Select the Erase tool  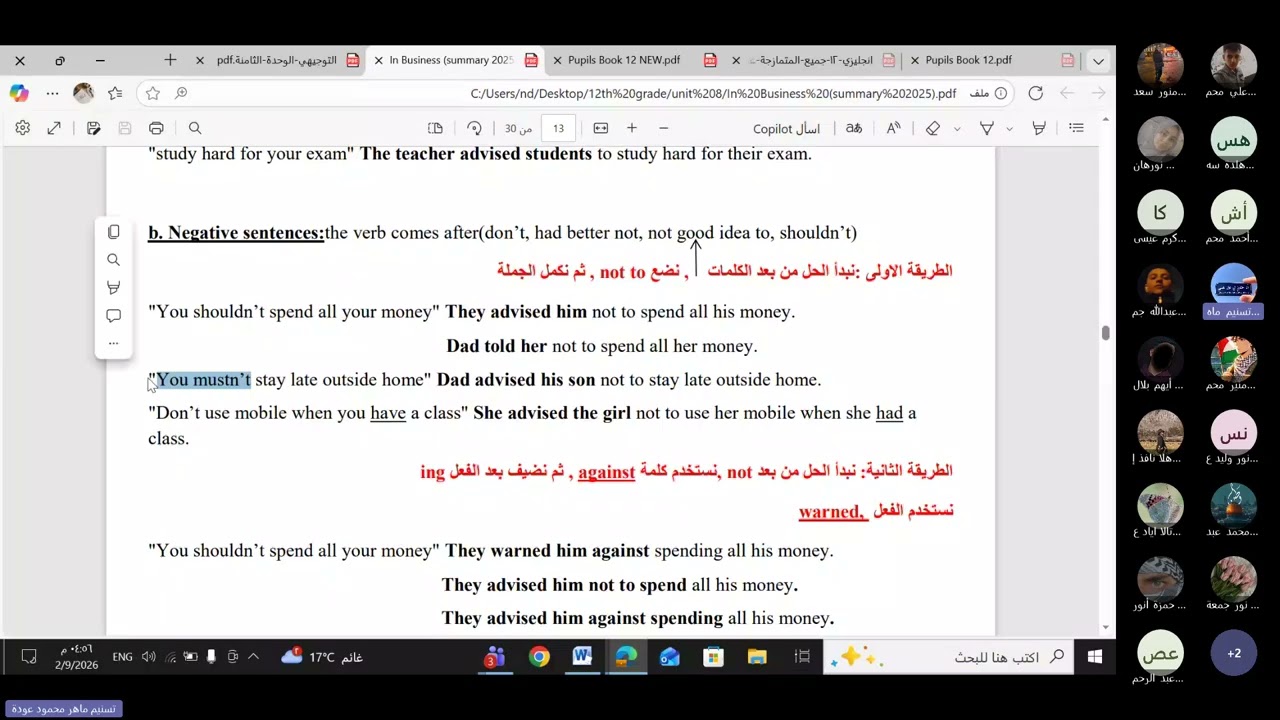[x=933, y=128]
